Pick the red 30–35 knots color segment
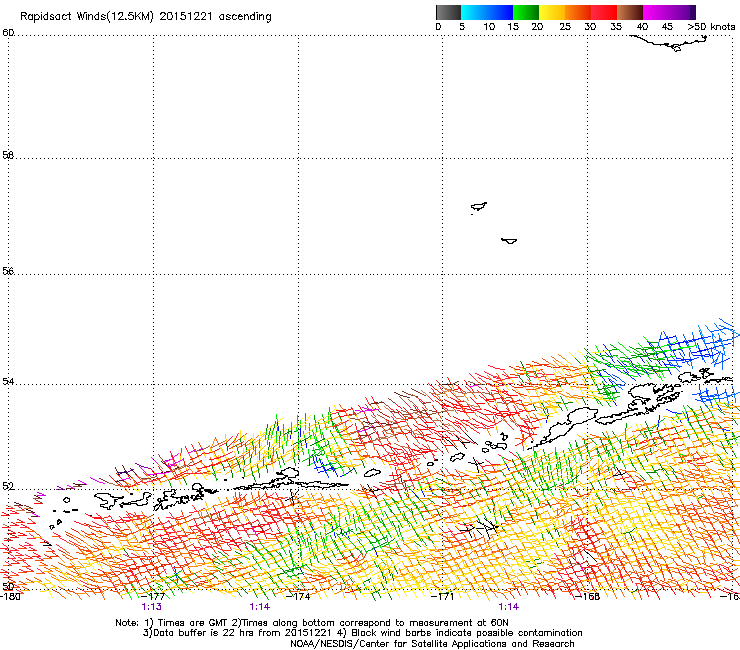This screenshot has width=740, height=650. click(x=604, y=12)
